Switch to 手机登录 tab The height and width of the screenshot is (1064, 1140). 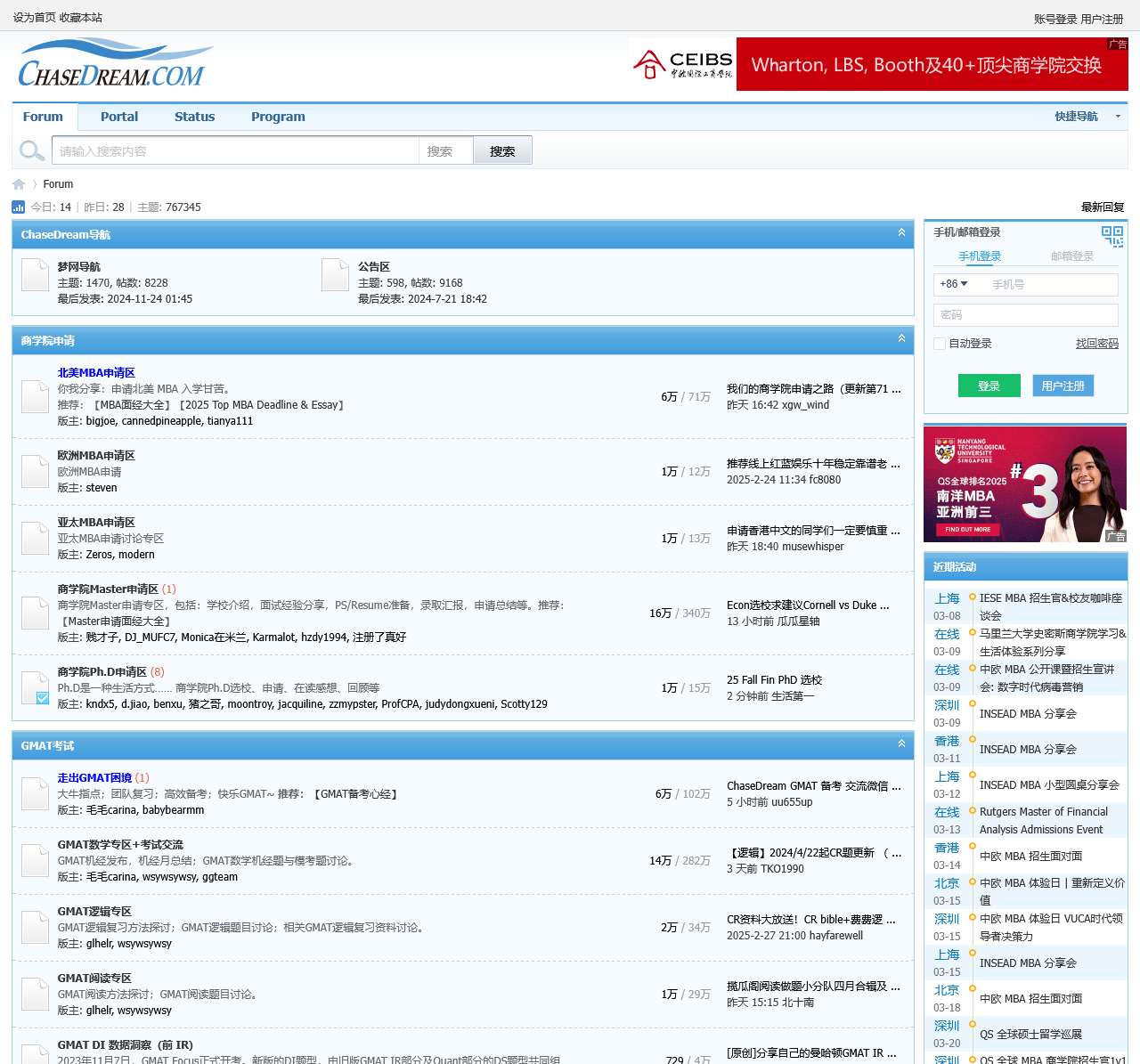coord(980,256)
